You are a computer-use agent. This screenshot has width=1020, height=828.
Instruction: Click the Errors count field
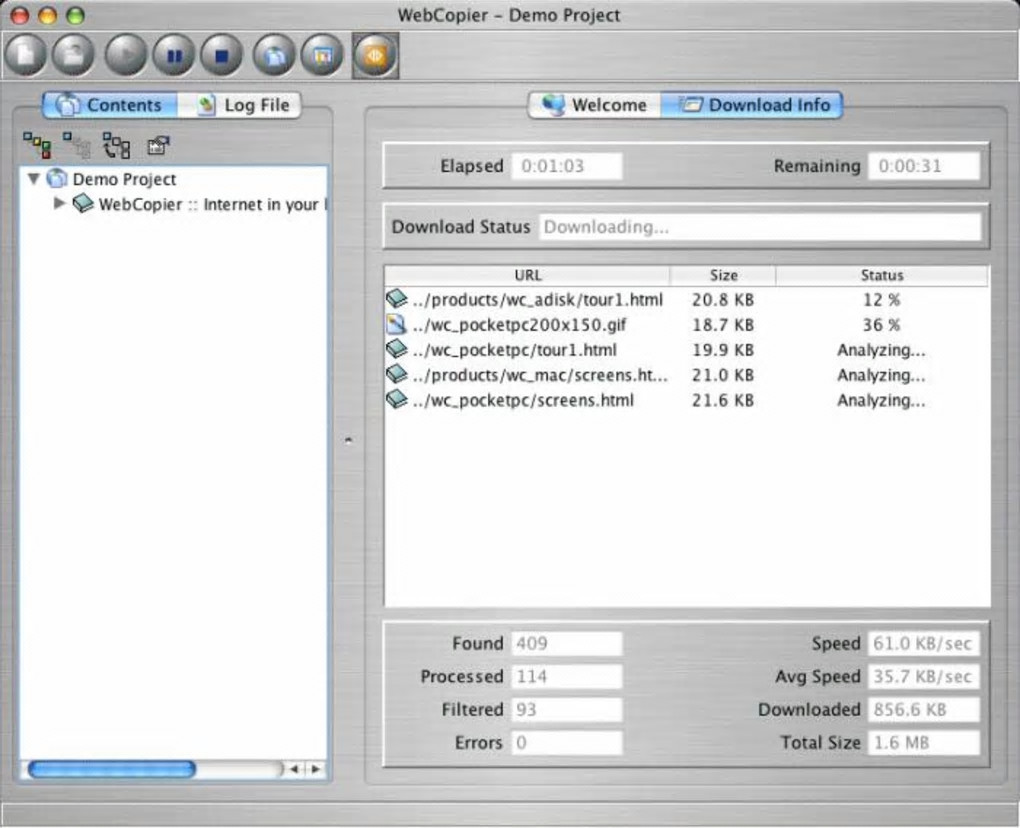[567, 742]
